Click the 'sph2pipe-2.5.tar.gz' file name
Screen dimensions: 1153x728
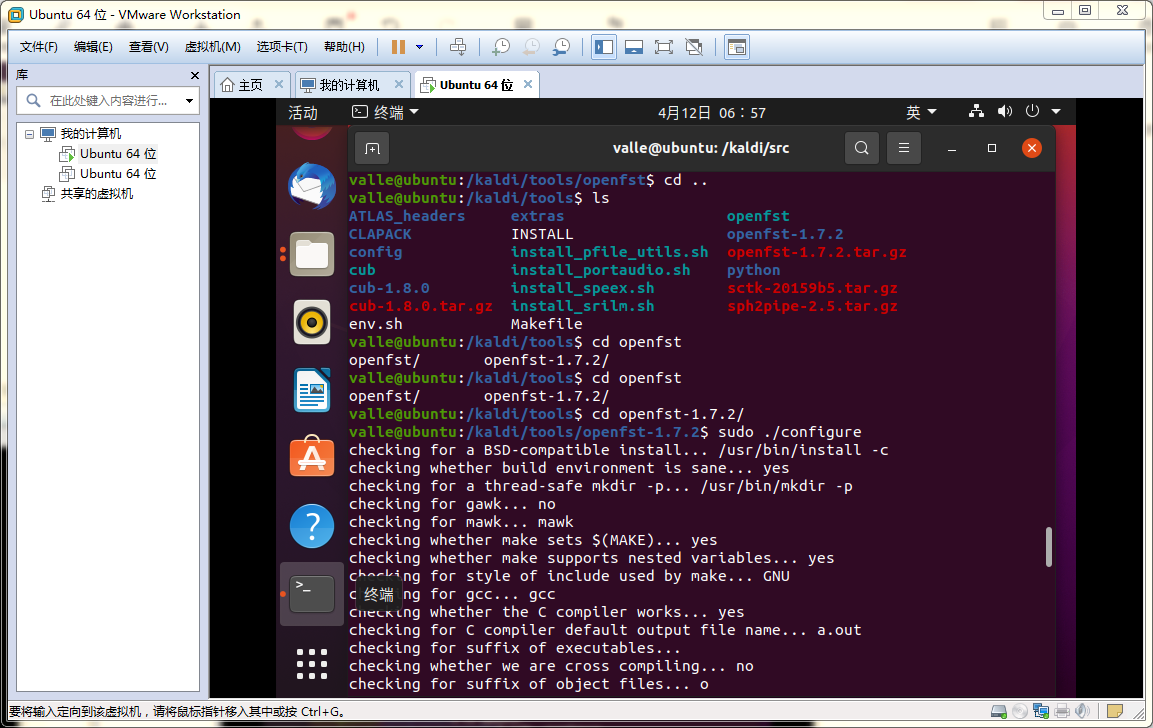pos(812,306)
